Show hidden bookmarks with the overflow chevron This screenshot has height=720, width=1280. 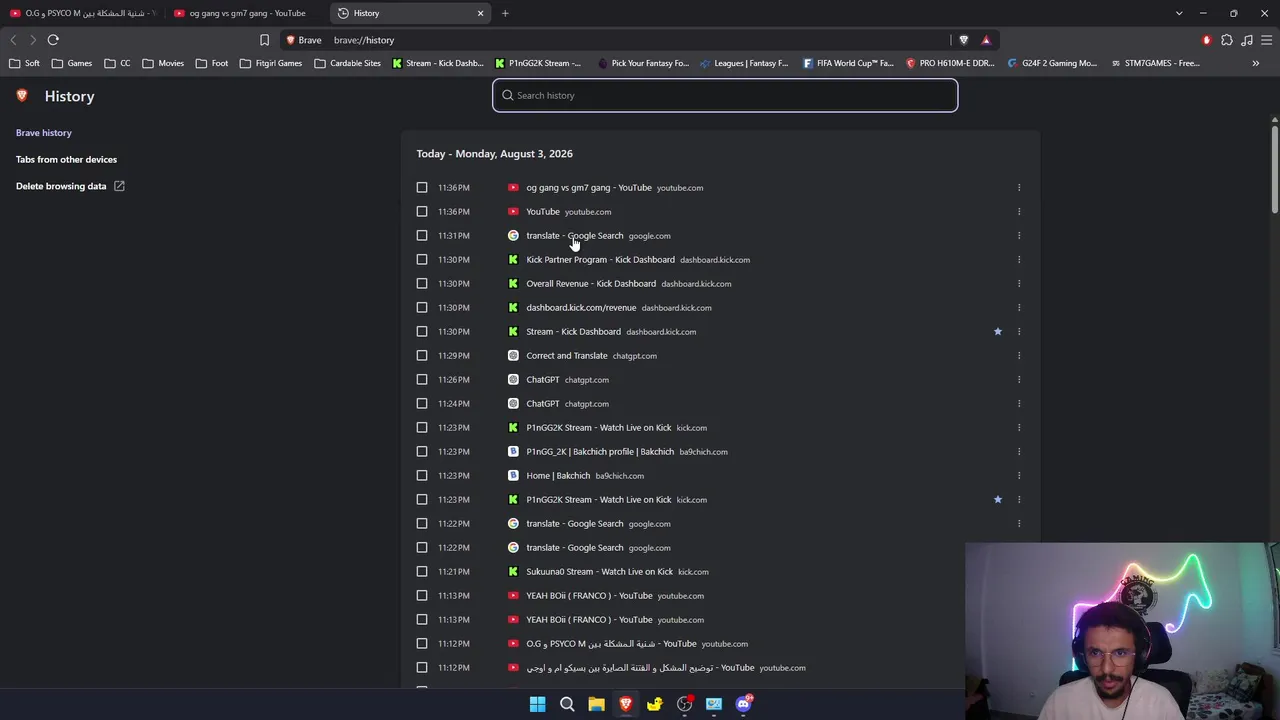coord(1256,63)
